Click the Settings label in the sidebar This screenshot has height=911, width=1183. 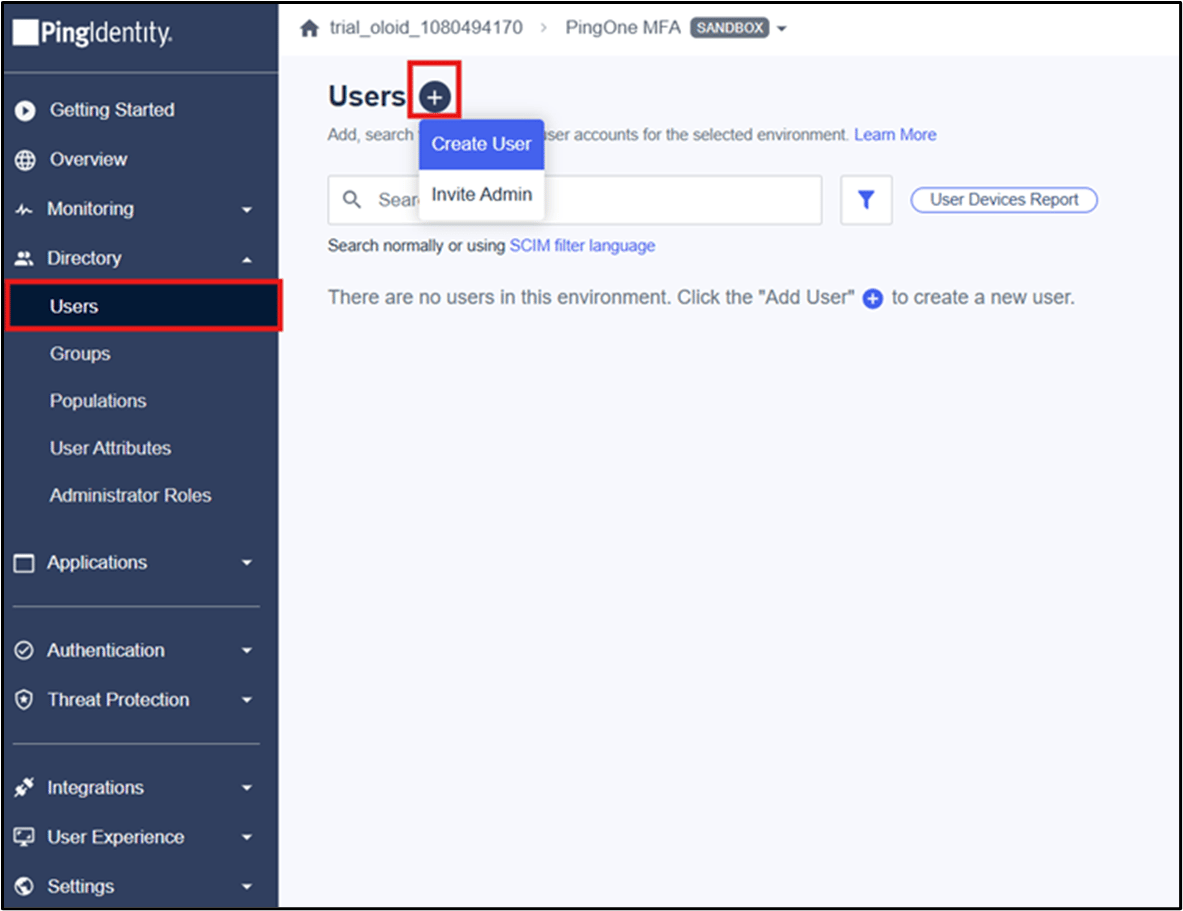pos(81,886)
